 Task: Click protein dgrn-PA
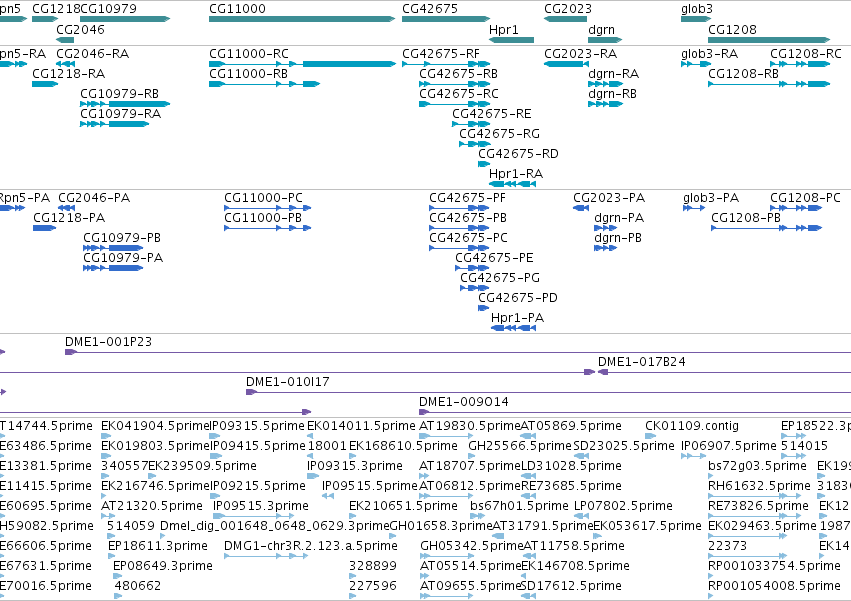tap(619, 218)
